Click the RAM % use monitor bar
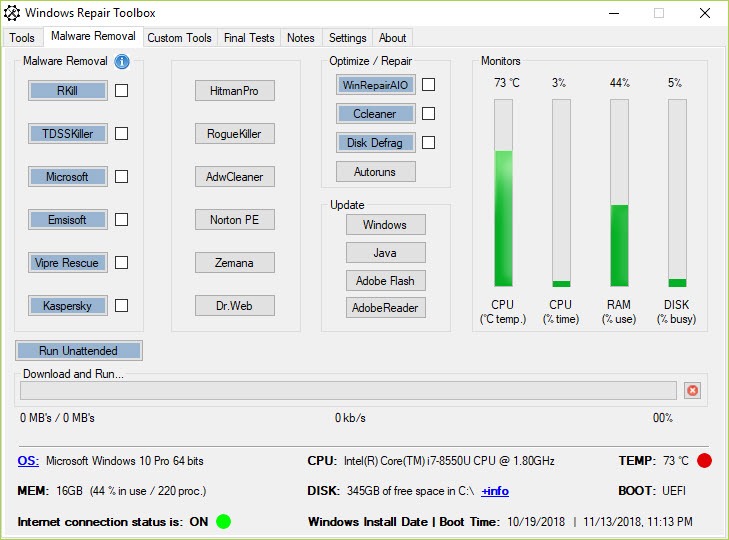The image size is (729, 540). 619,193
